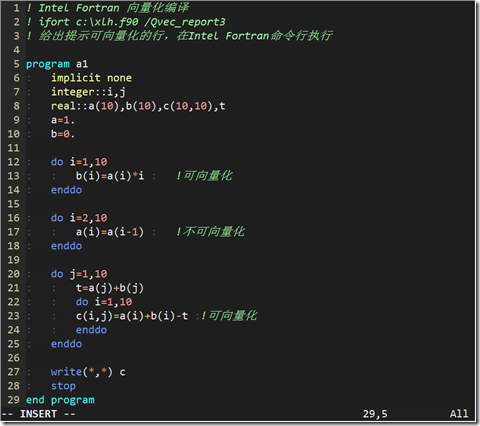Click the 'write(*,*) c' statement
Screen dimensions: 480x426
pyautogui.click(x=88, y=372)
